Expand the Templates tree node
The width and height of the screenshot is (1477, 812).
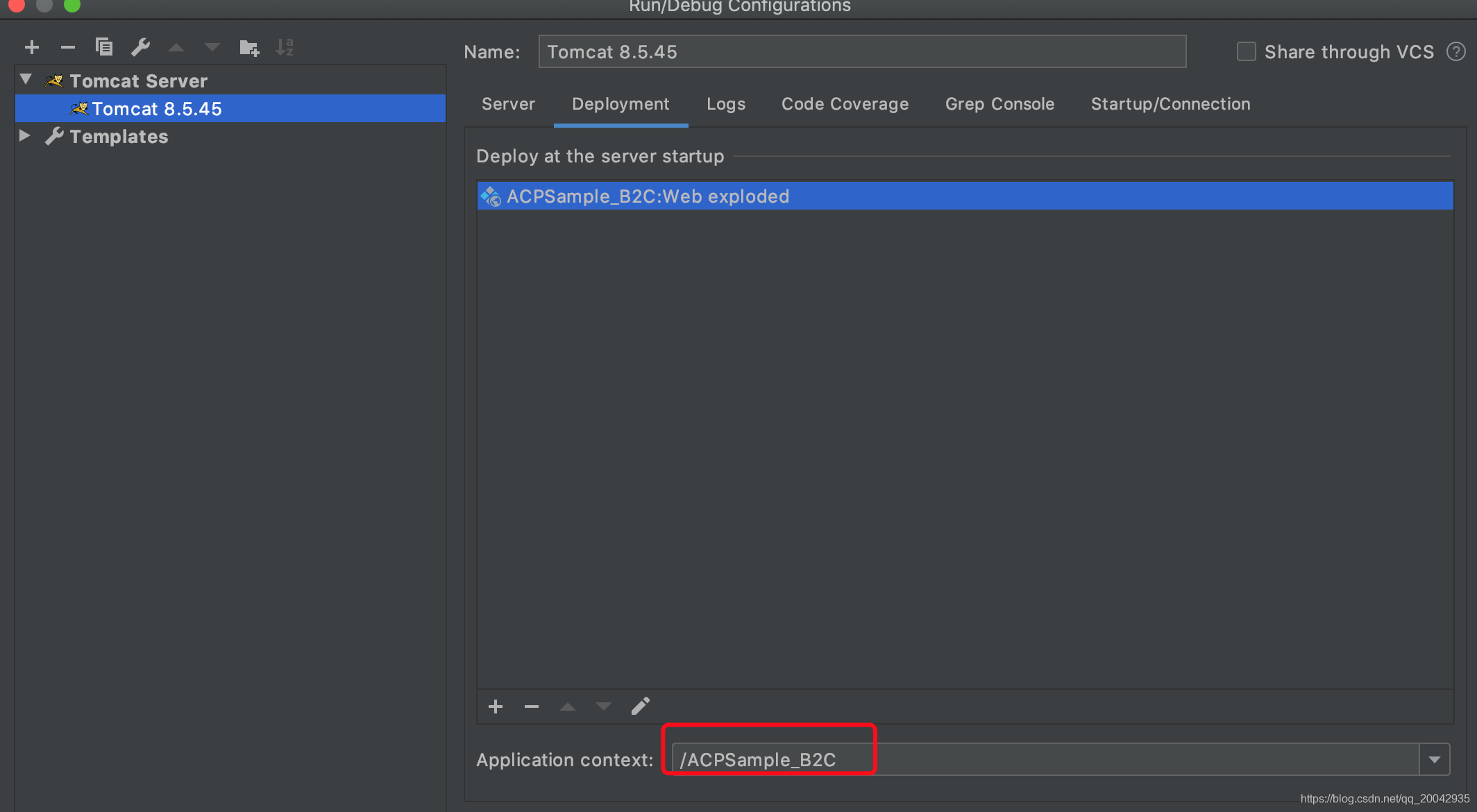point(25,136)
